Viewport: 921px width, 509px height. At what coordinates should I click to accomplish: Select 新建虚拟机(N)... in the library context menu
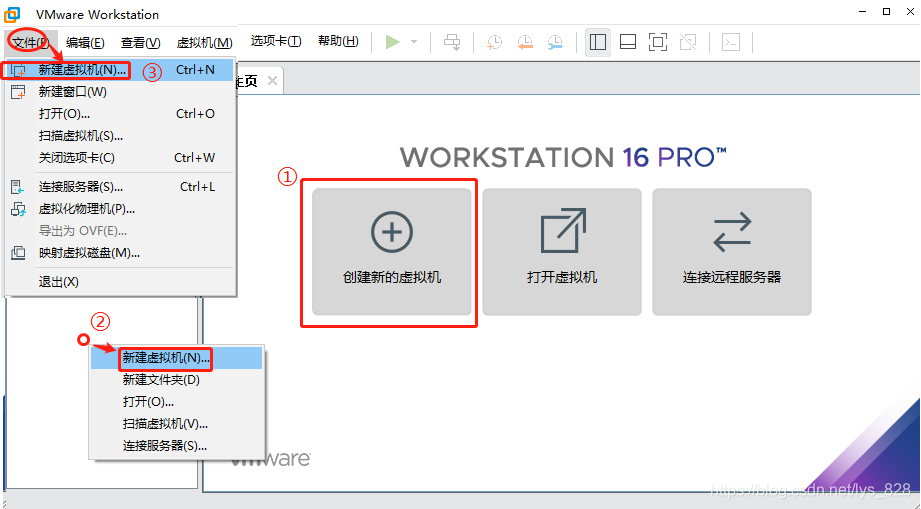tap(176, 358)
